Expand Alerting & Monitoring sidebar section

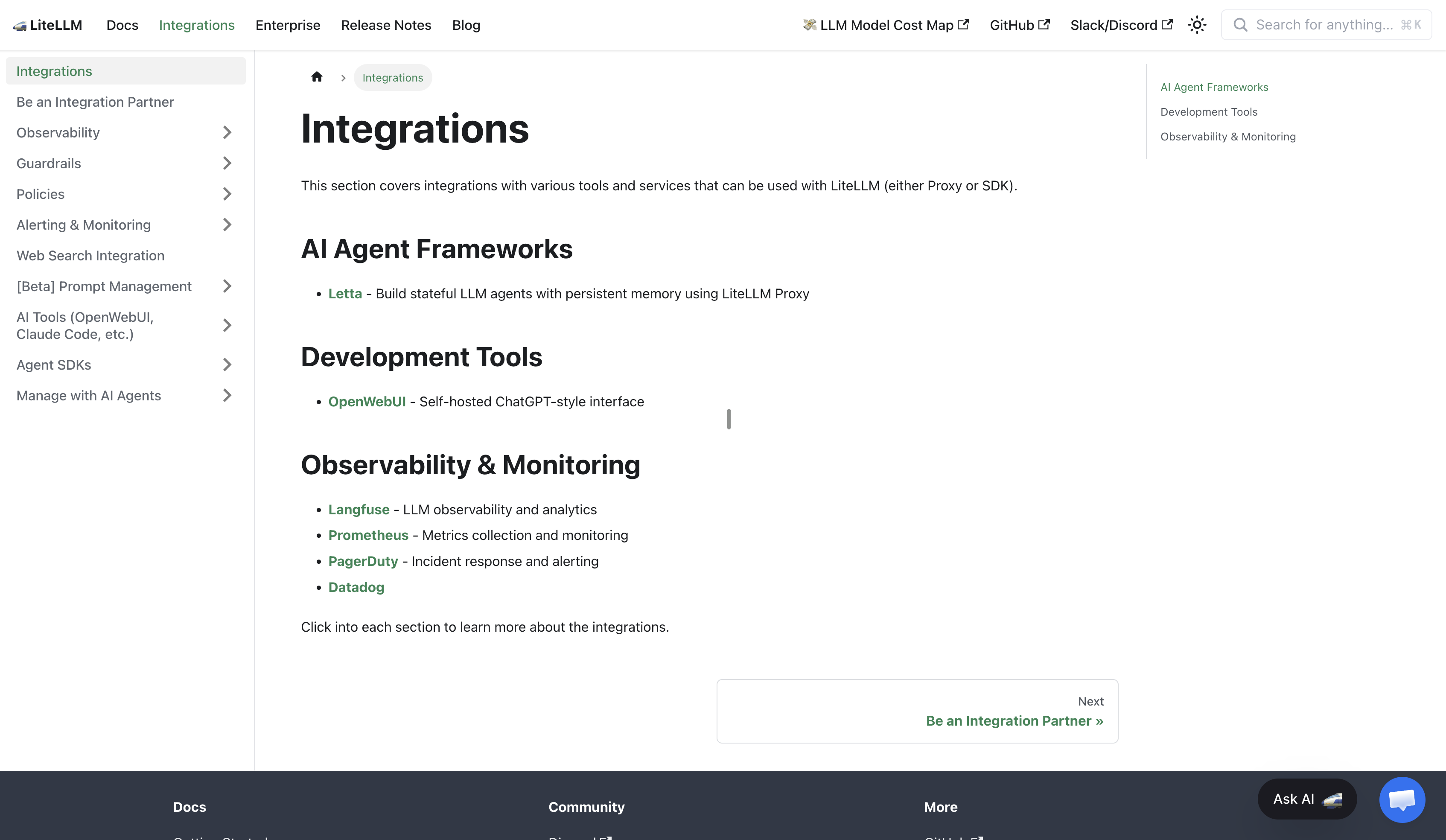[x=227, y=225]
